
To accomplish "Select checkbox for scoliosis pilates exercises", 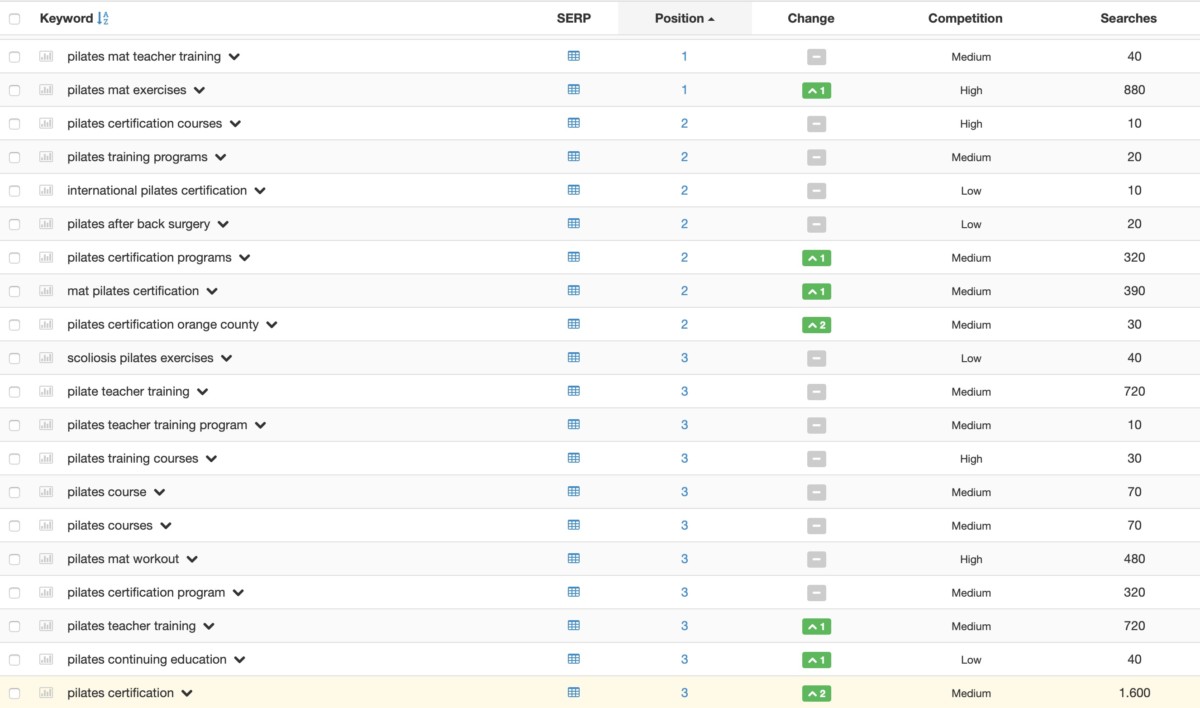I will coord(15,358).
